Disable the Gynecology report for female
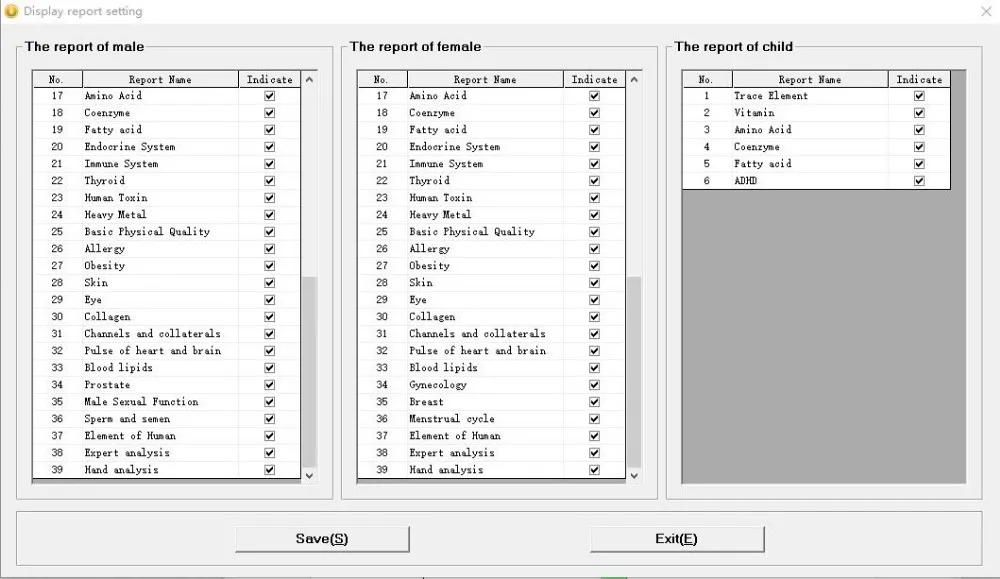The width and height of the screenshot is (1000, 579). coord(594,384)
